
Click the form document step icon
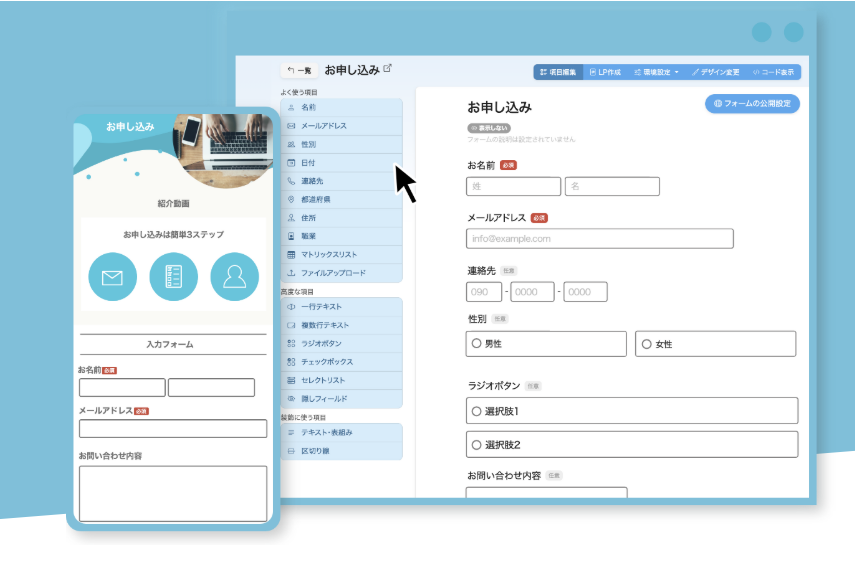click(173, 277)
